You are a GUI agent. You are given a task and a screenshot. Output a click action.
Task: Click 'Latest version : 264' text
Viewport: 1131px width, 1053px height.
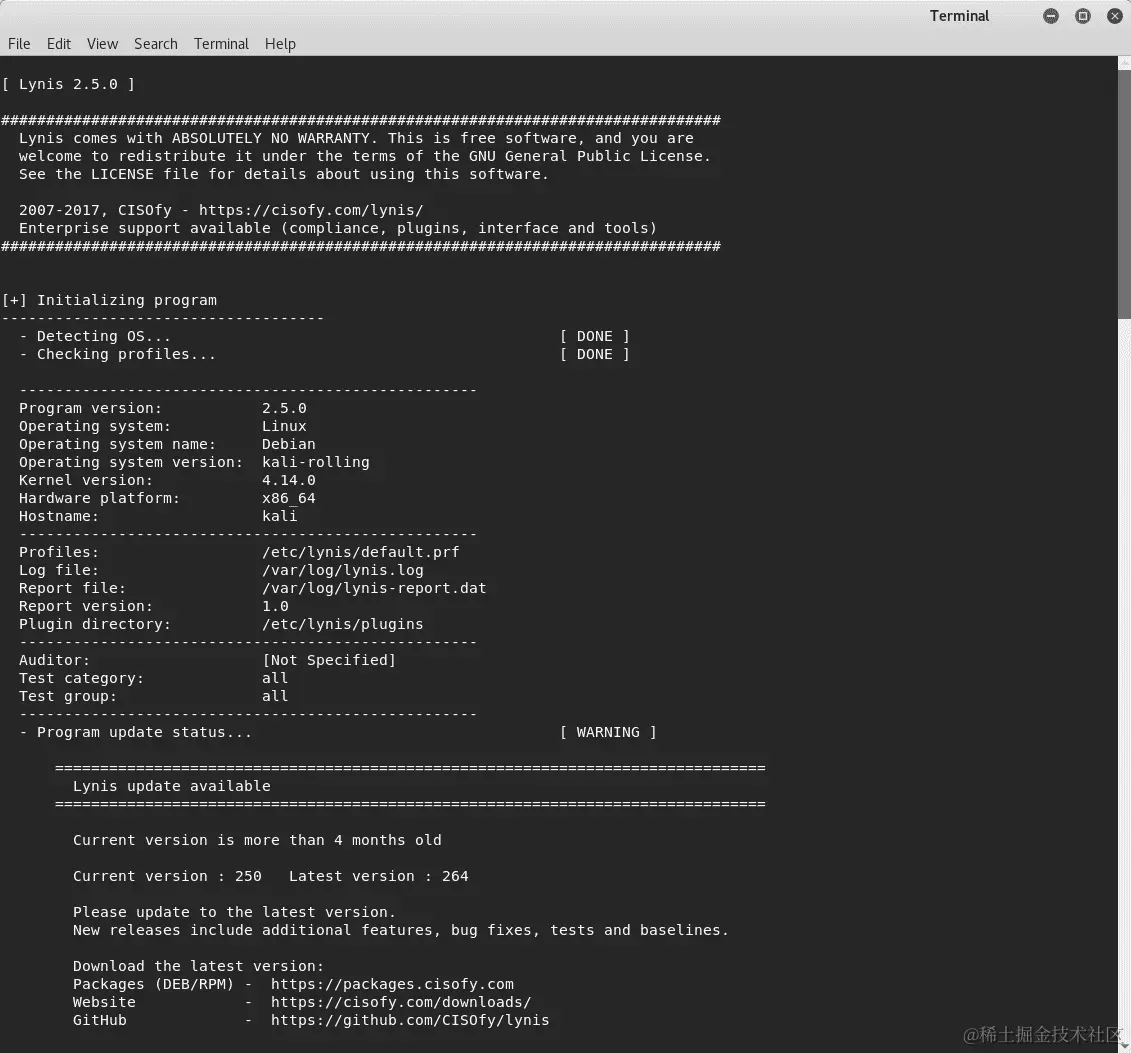pos(379,876)
